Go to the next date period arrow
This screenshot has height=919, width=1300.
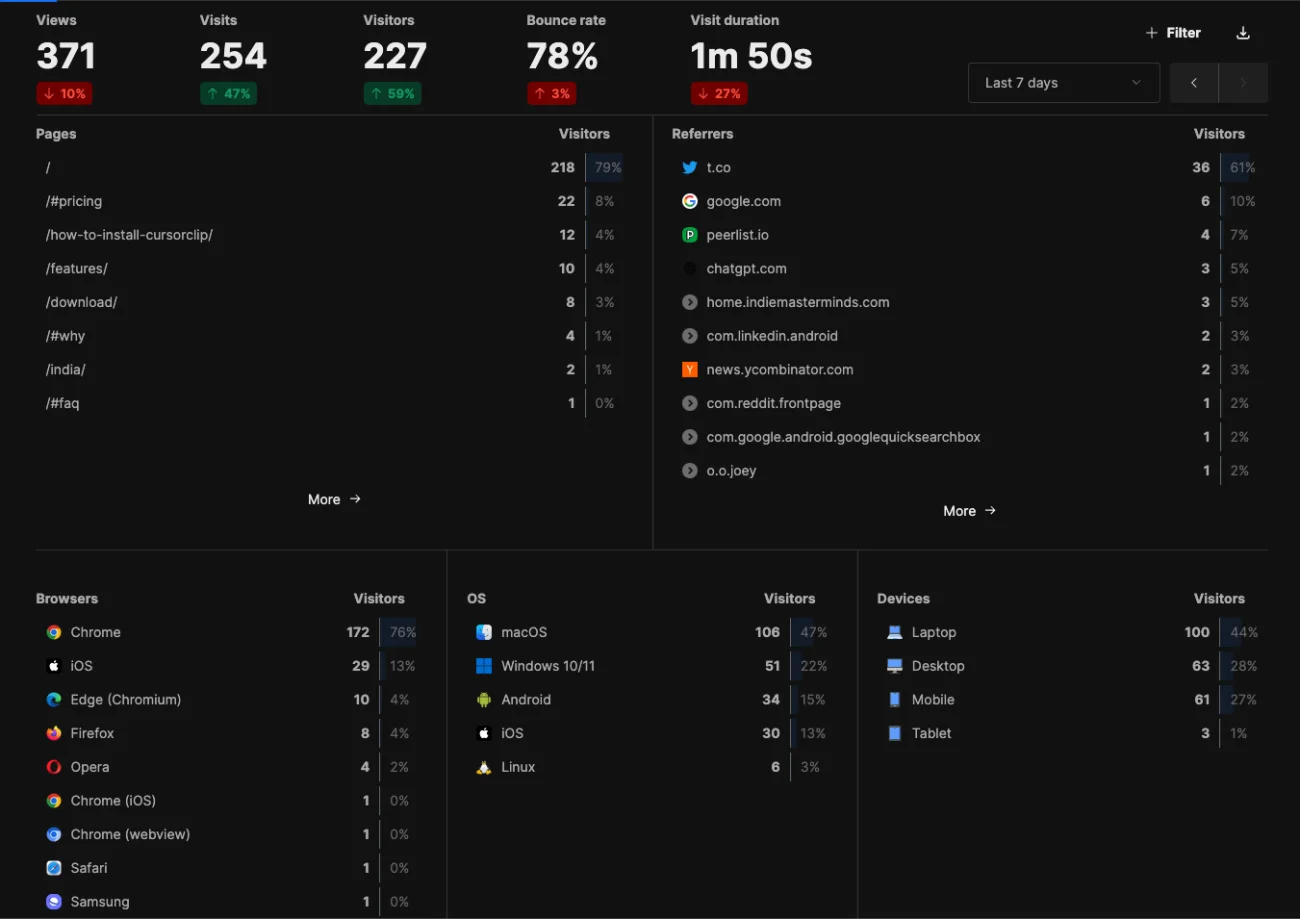pyautogui.click(x=1243, y=83)
